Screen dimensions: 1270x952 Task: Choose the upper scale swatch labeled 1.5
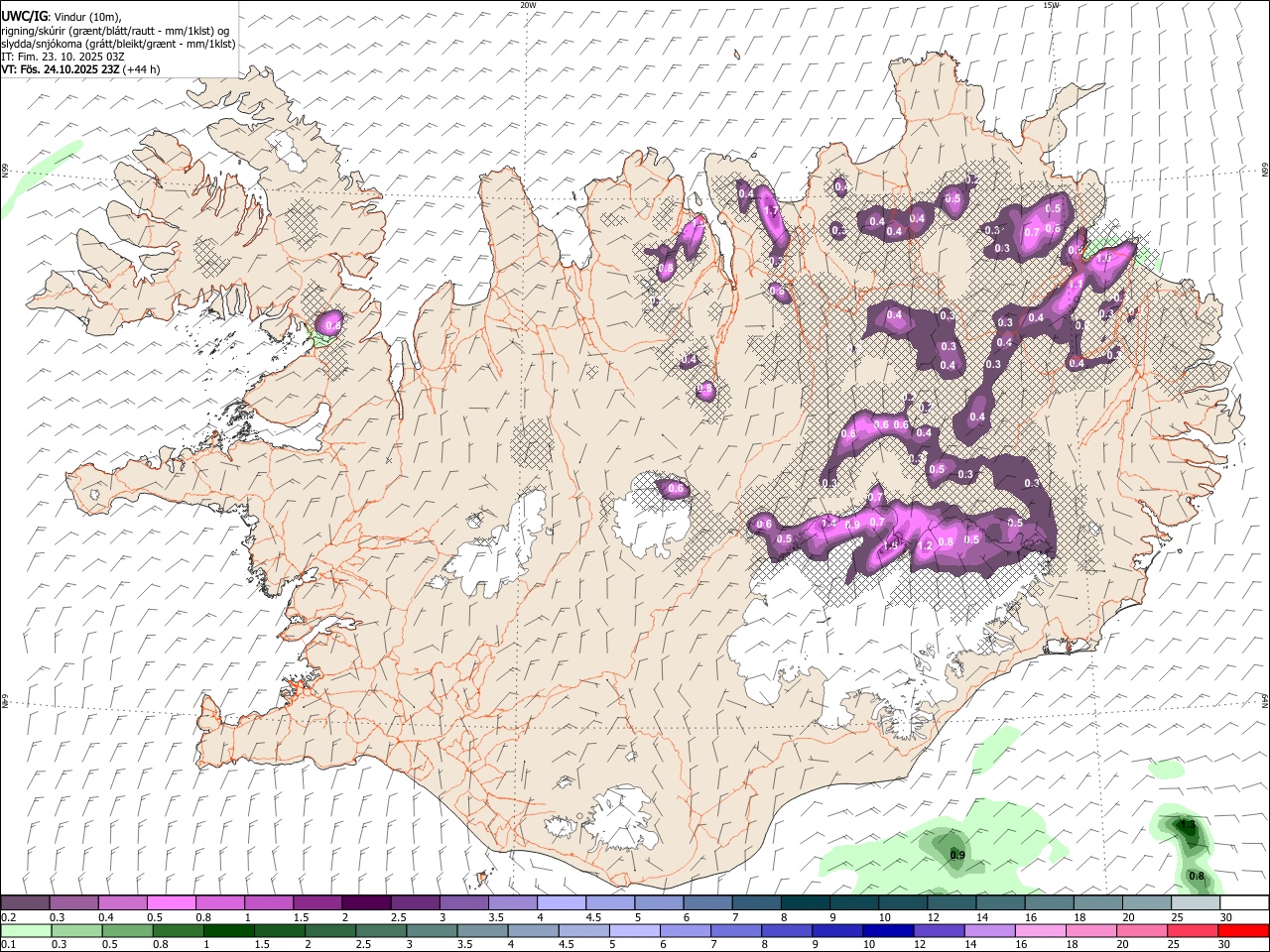click(317, 902)
